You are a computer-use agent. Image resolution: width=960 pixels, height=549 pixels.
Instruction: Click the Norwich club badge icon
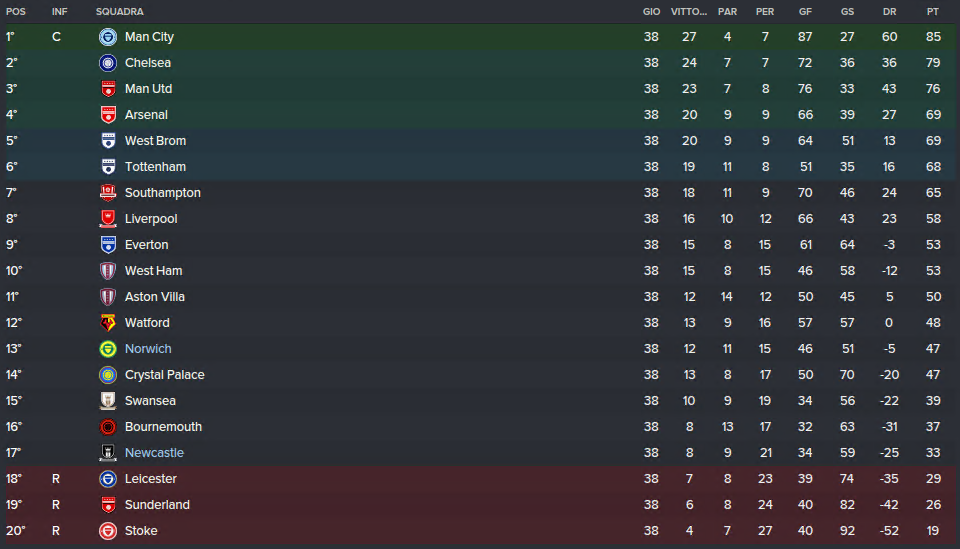coord(108,349)
